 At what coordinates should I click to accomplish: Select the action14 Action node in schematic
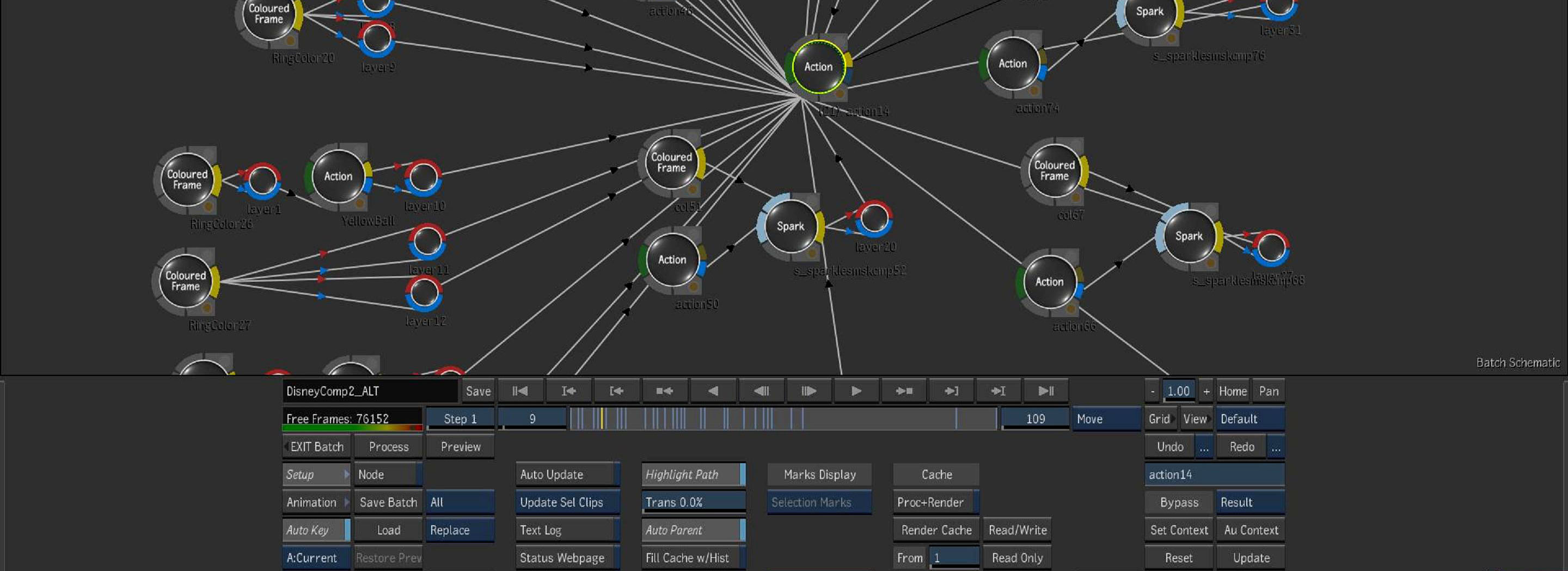tap(818, 67)
